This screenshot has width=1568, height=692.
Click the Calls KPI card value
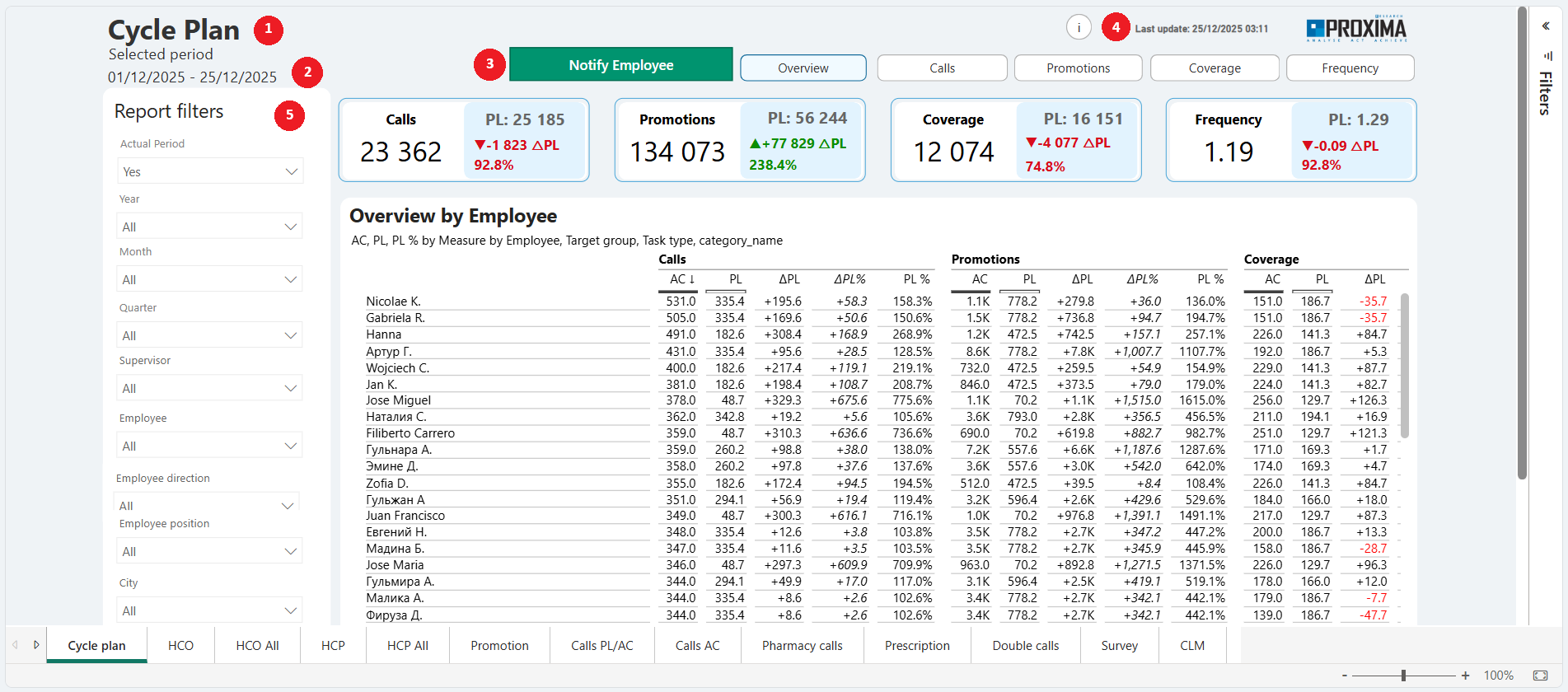400,152
